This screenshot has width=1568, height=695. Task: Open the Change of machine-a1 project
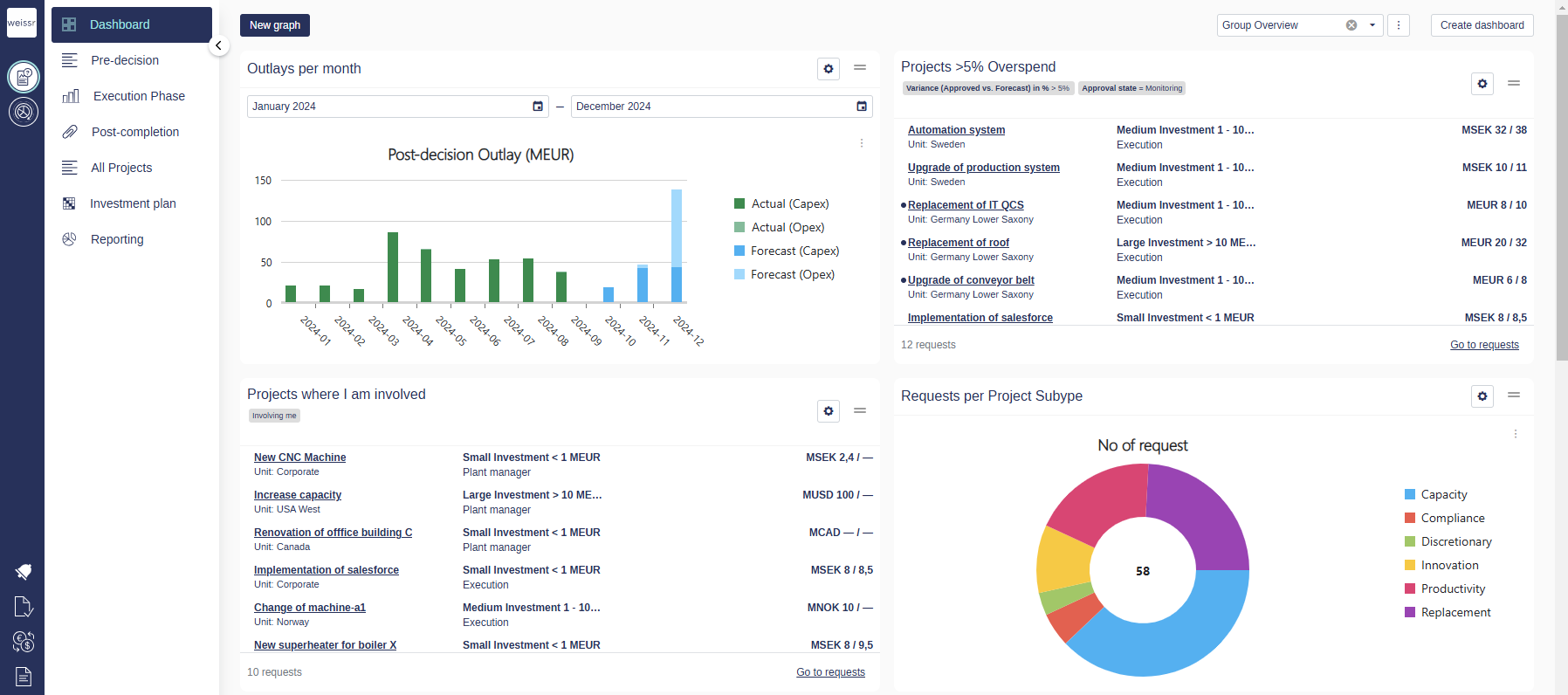click(310, 608)
